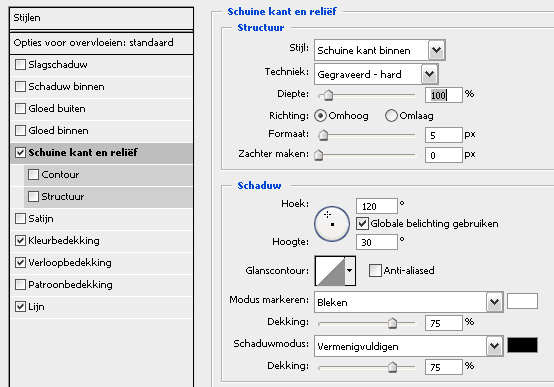Viewport: 554px width, 387px height.
Task: Select the Contour sub-item label
Action: pyautogui.click(x=60, y=175)
